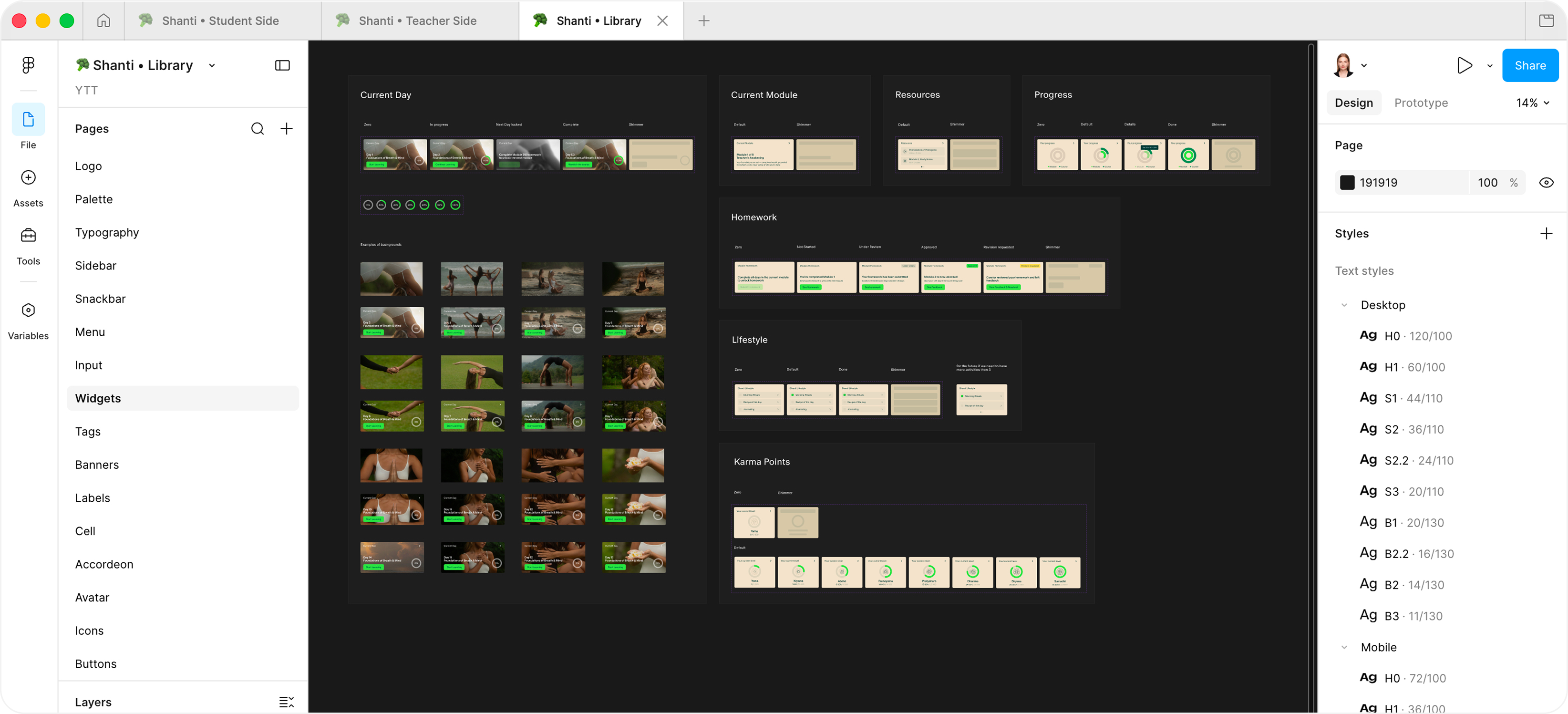Open the Logo page
The width and height of the screenshot is (1568, 714).
tap(183, 166)
